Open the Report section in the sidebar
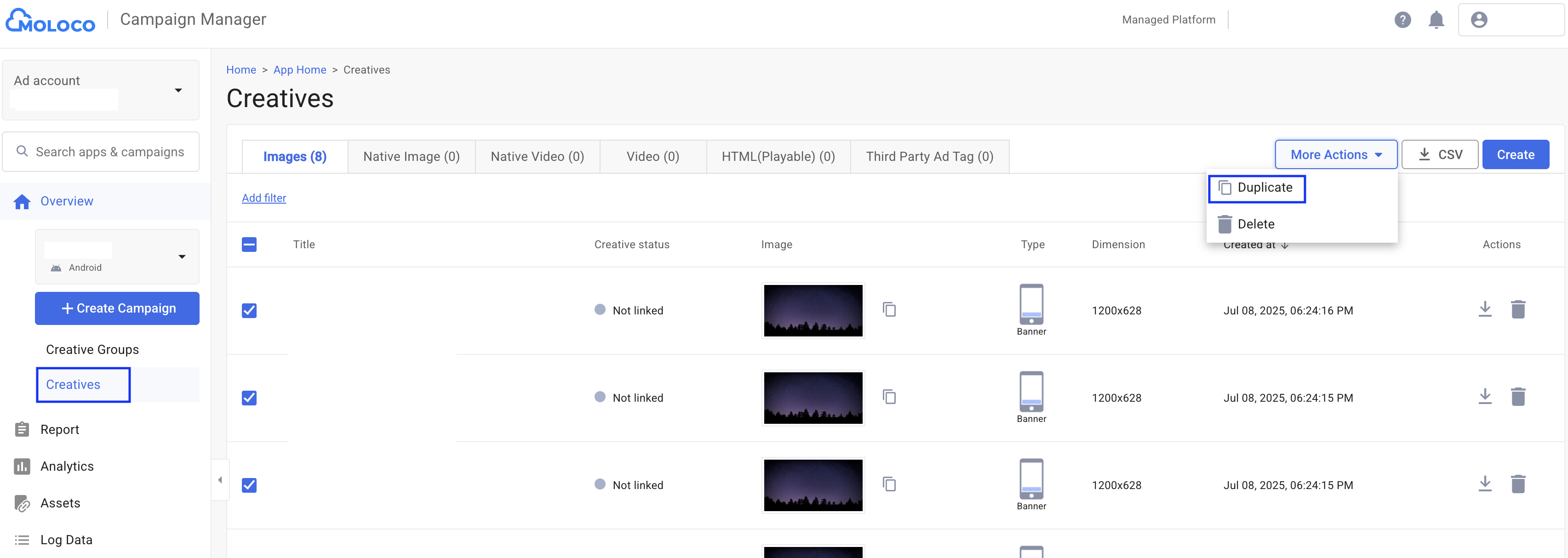This screenshot has width=1568, height=558. (60, 429)
